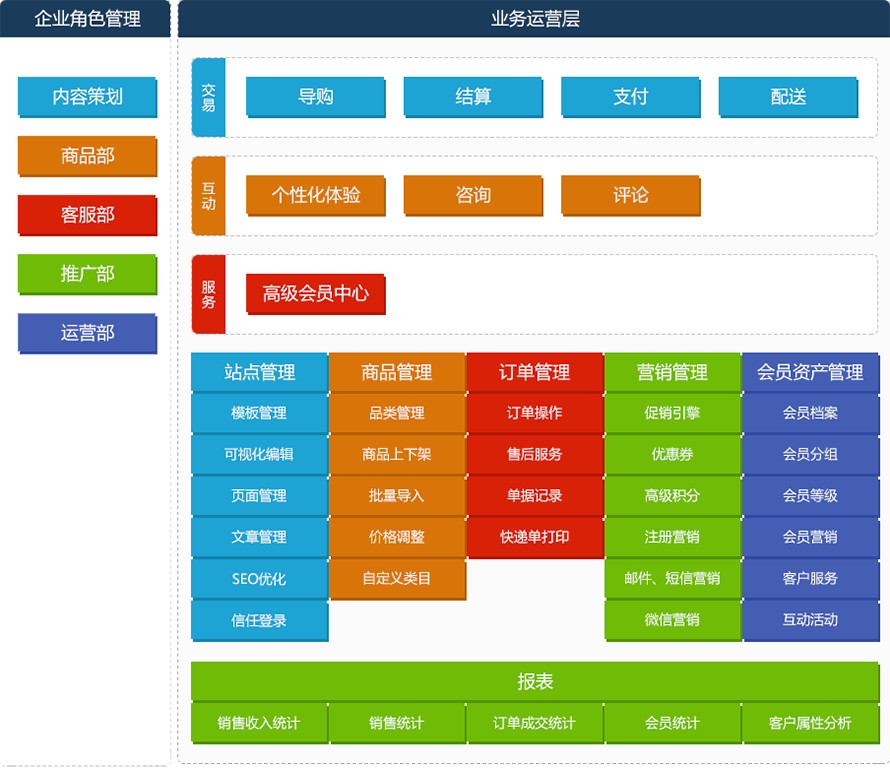Open 高级会员中心

pos(315,294)
